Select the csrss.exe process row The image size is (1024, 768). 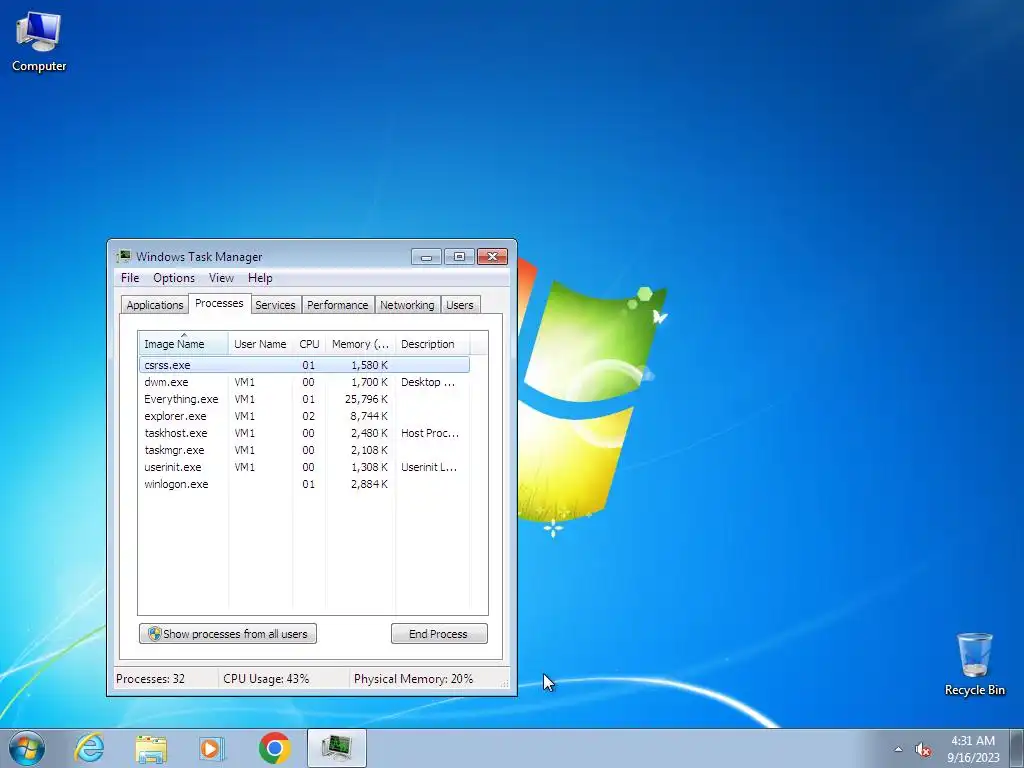pyautogui.click(x=304, y=365)
